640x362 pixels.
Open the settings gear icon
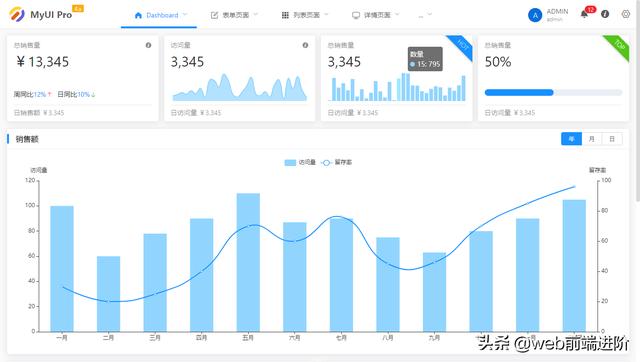[x=626, y=14]
